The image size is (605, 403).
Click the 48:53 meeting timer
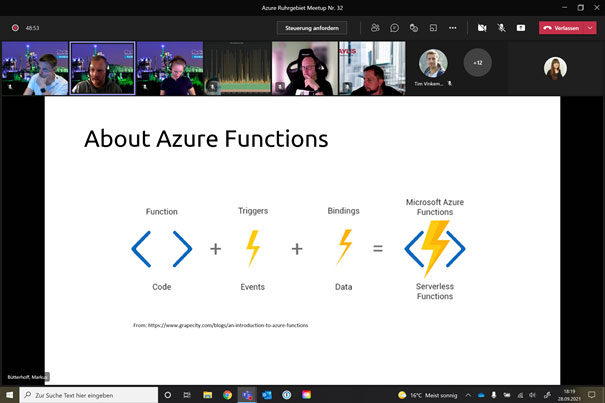pyautogui.click(x=32, y=28)
